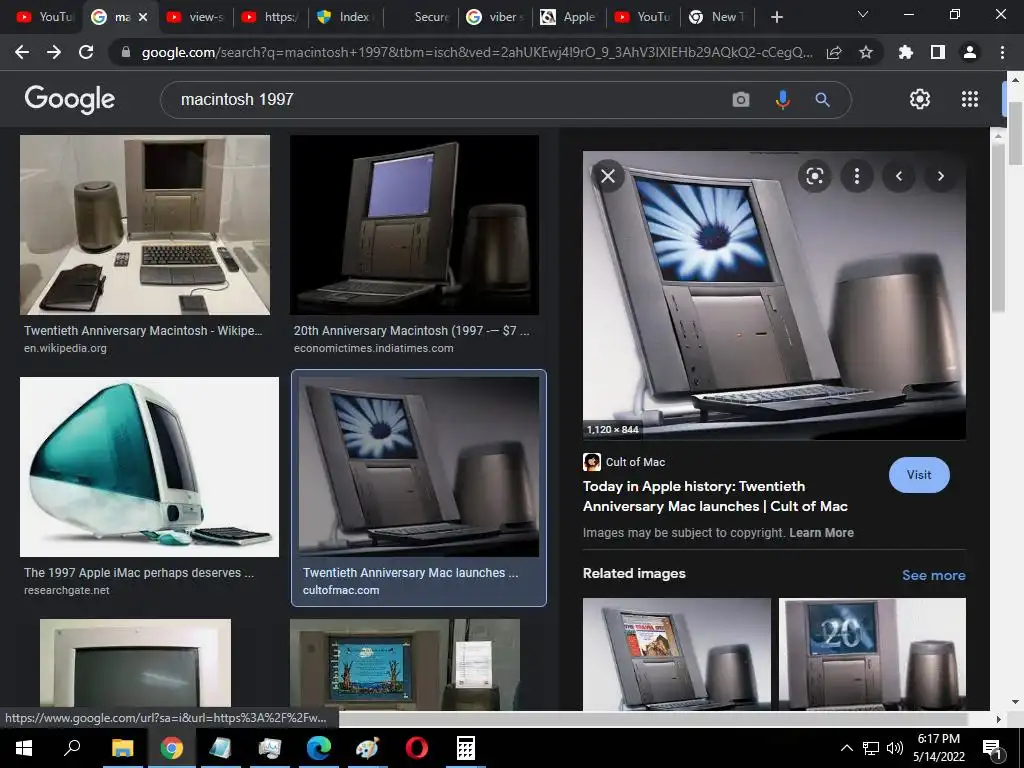Screen dimensions: 1024x768
Task: Open the notification center icon
Action: 992,748
